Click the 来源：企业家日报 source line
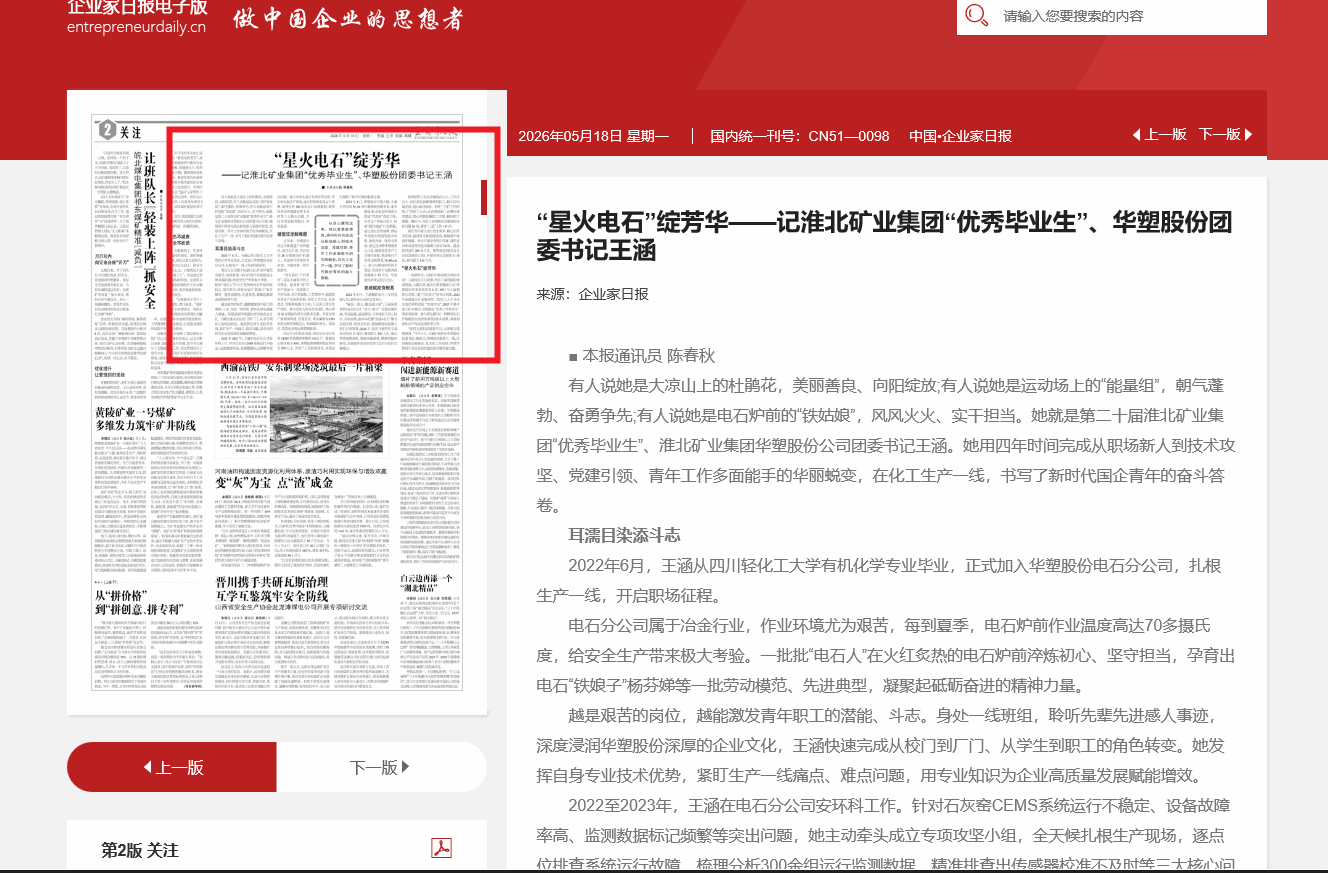 pyautogui.click(x=593, y=294)
